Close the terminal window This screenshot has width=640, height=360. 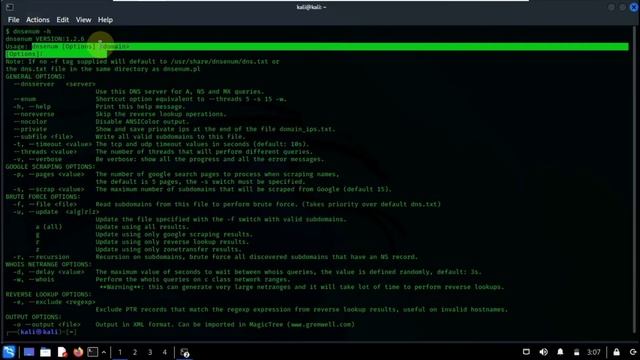point(634,7)
